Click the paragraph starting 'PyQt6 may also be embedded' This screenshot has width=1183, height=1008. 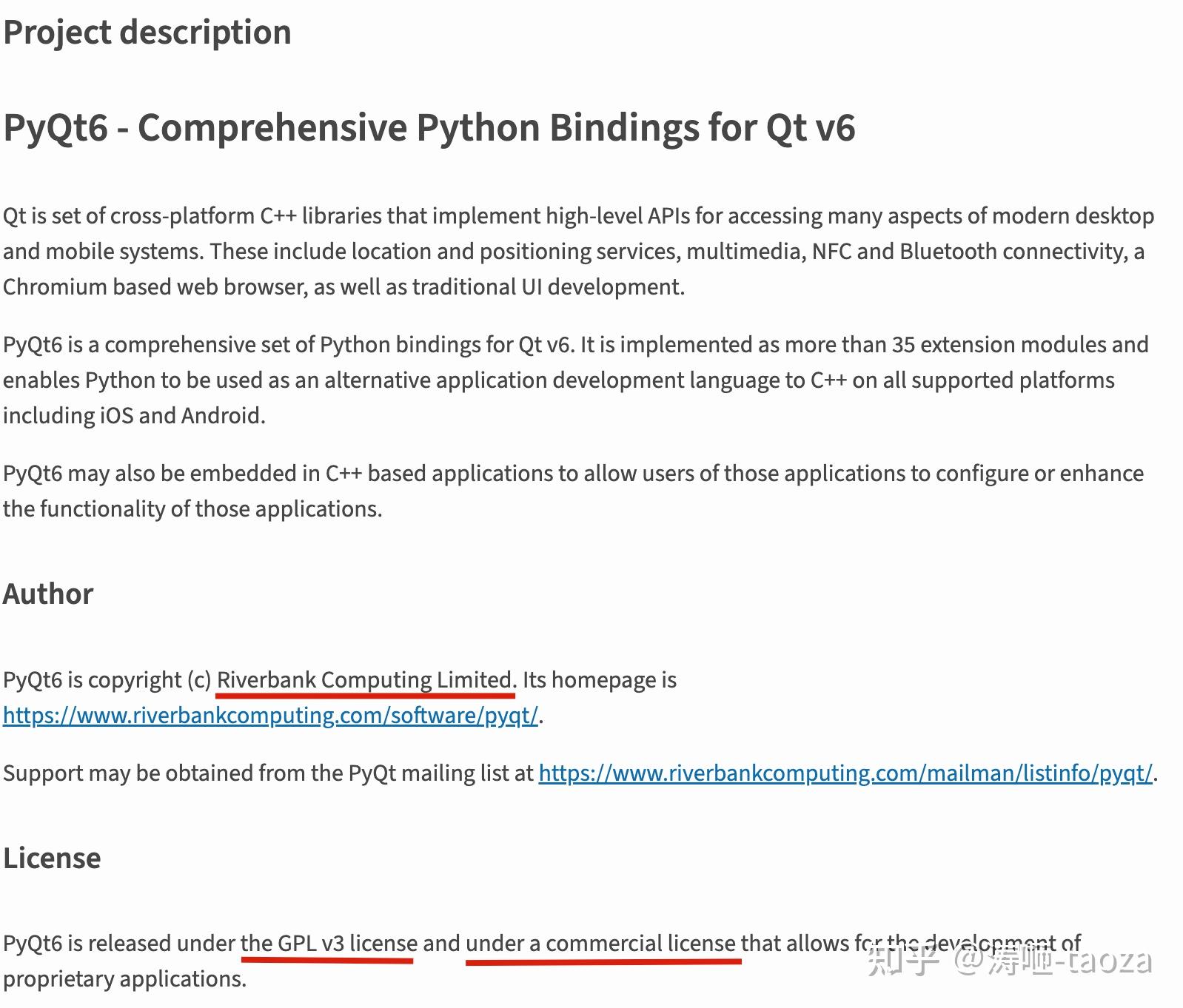click(574, 491)
